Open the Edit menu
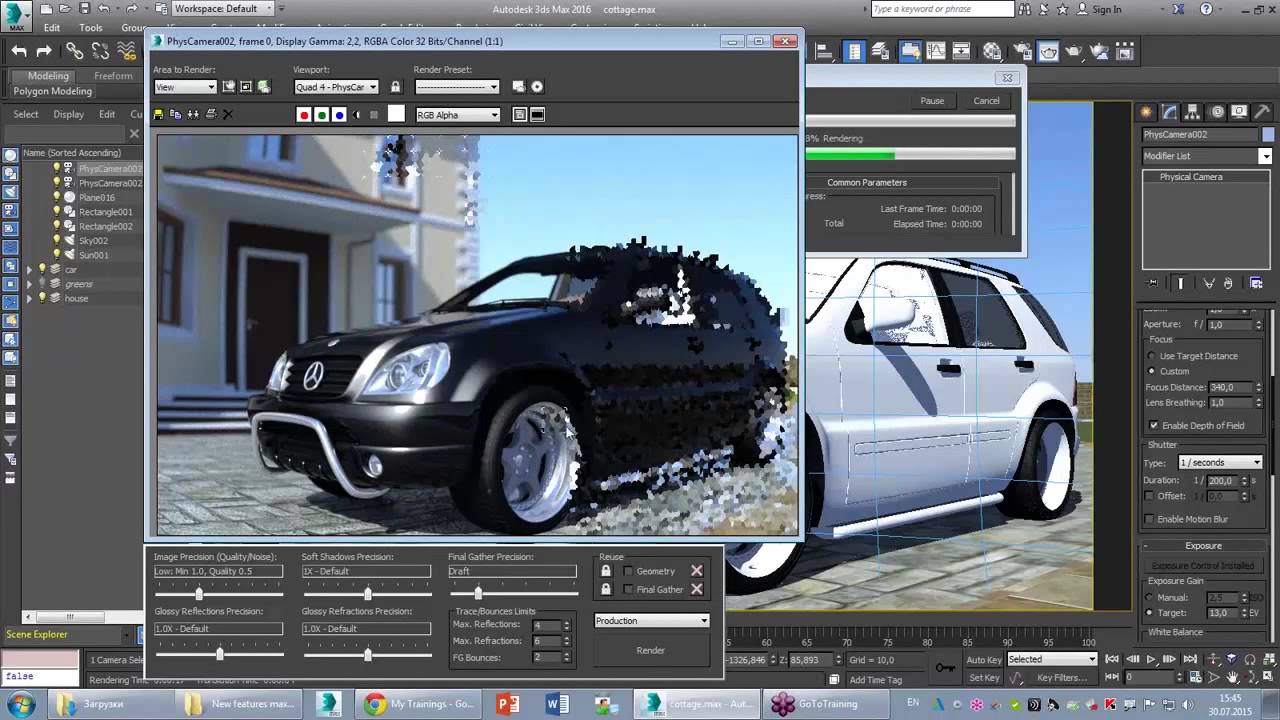 click(x=51, y=28)
